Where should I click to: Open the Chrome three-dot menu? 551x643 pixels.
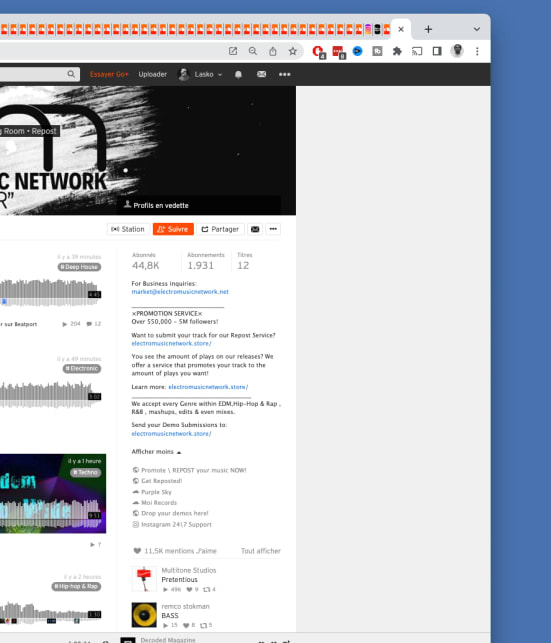tap(477, 51)
